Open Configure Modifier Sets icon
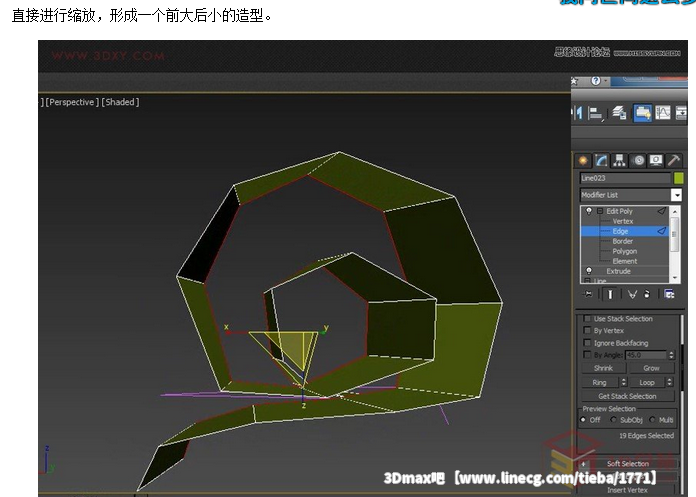 669,294
